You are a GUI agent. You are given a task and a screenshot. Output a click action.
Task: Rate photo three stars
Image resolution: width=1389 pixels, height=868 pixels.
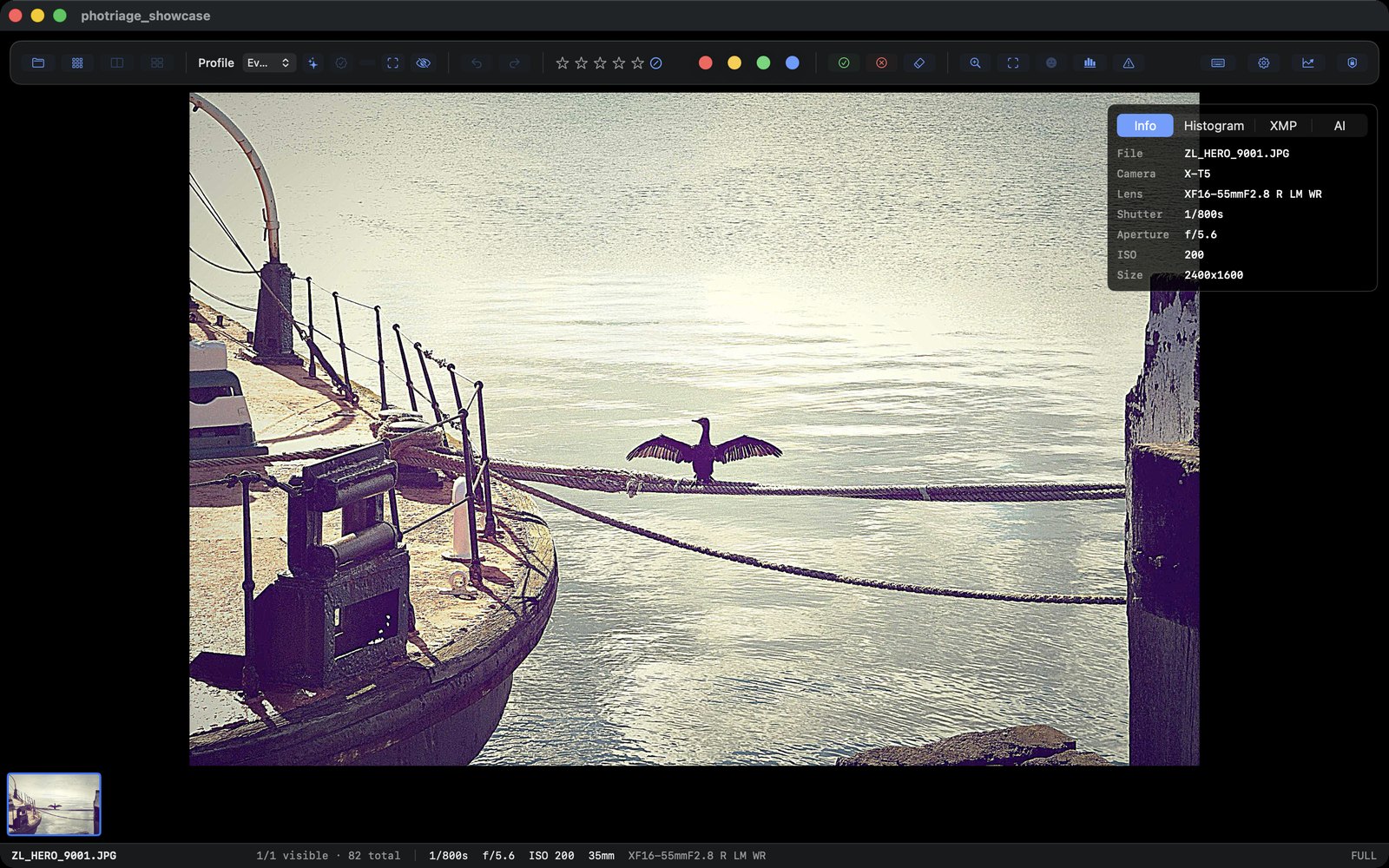tap(600, 62)
